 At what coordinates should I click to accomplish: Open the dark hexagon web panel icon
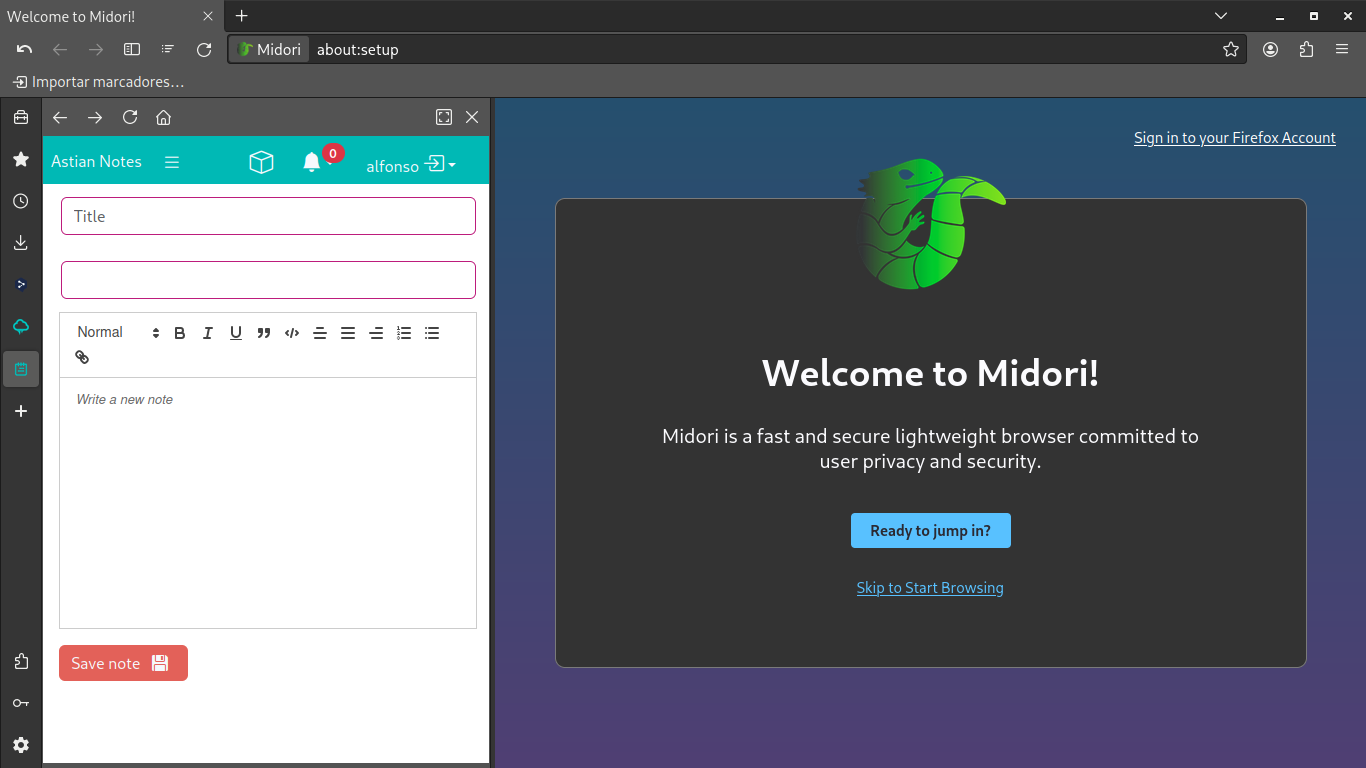point(21,285)
